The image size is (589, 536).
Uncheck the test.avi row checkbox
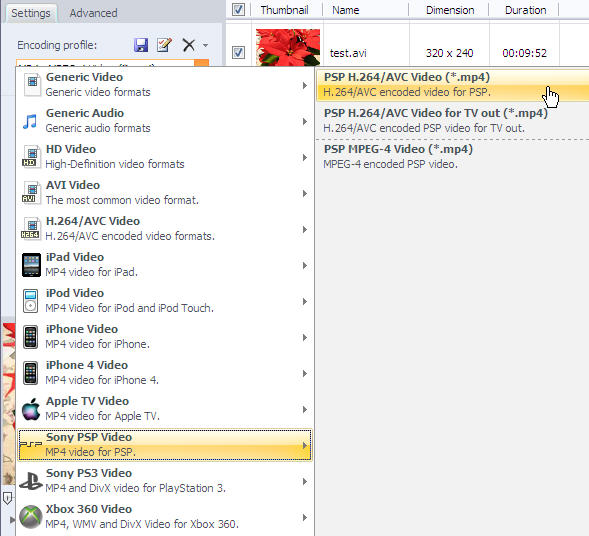click(238, 52)
